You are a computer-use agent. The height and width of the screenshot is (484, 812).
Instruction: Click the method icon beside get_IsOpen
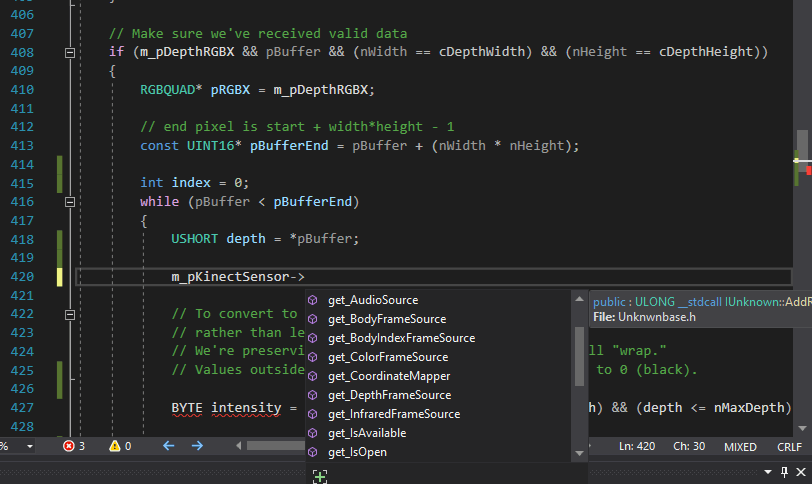pyautogui.click(x=312, y=452)
